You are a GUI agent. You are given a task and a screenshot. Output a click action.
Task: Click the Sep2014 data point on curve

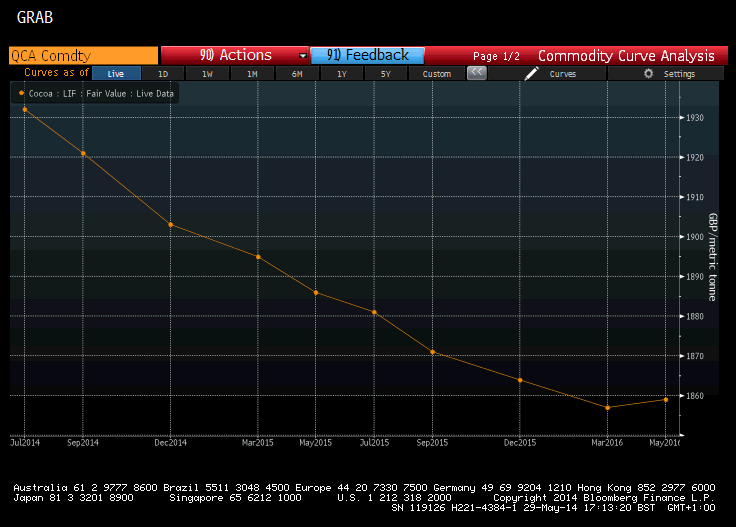pyautogui.click(x=83, y=153)
